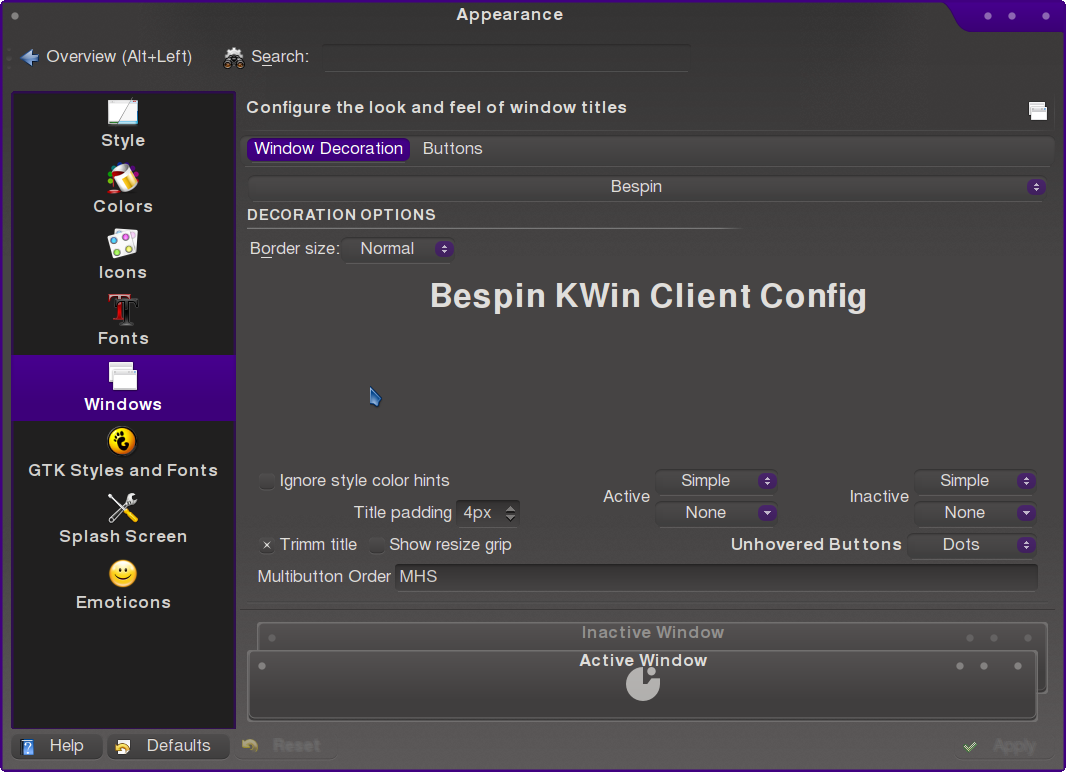The height and width of the screenshot is (772, 1066).
Task: Click the Defaults restore icon
Action: click(123, 747)
